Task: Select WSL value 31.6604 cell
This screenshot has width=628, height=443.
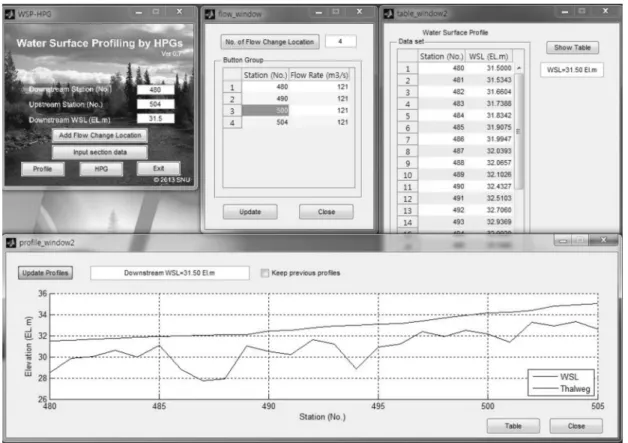Action: [x=489, y=92]
